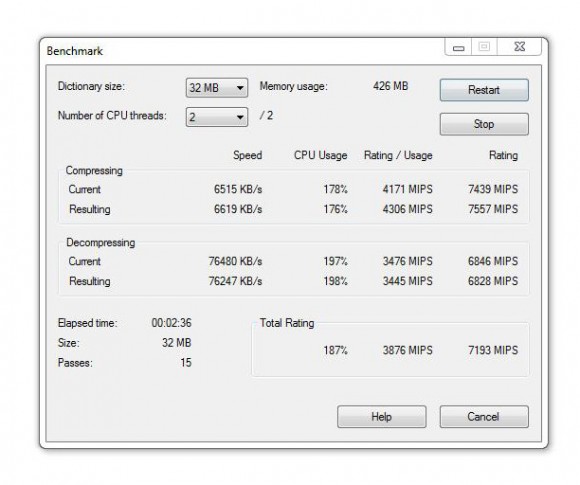
Task: Click the 3445 MIPS rating/usage value
Action: (407, 281)
